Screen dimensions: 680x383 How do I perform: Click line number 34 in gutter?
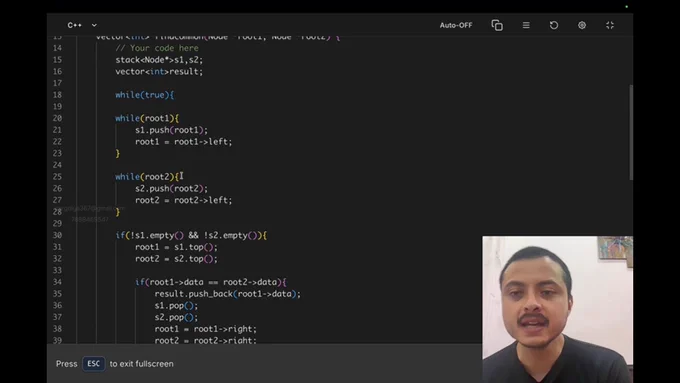tap(57, 282)
